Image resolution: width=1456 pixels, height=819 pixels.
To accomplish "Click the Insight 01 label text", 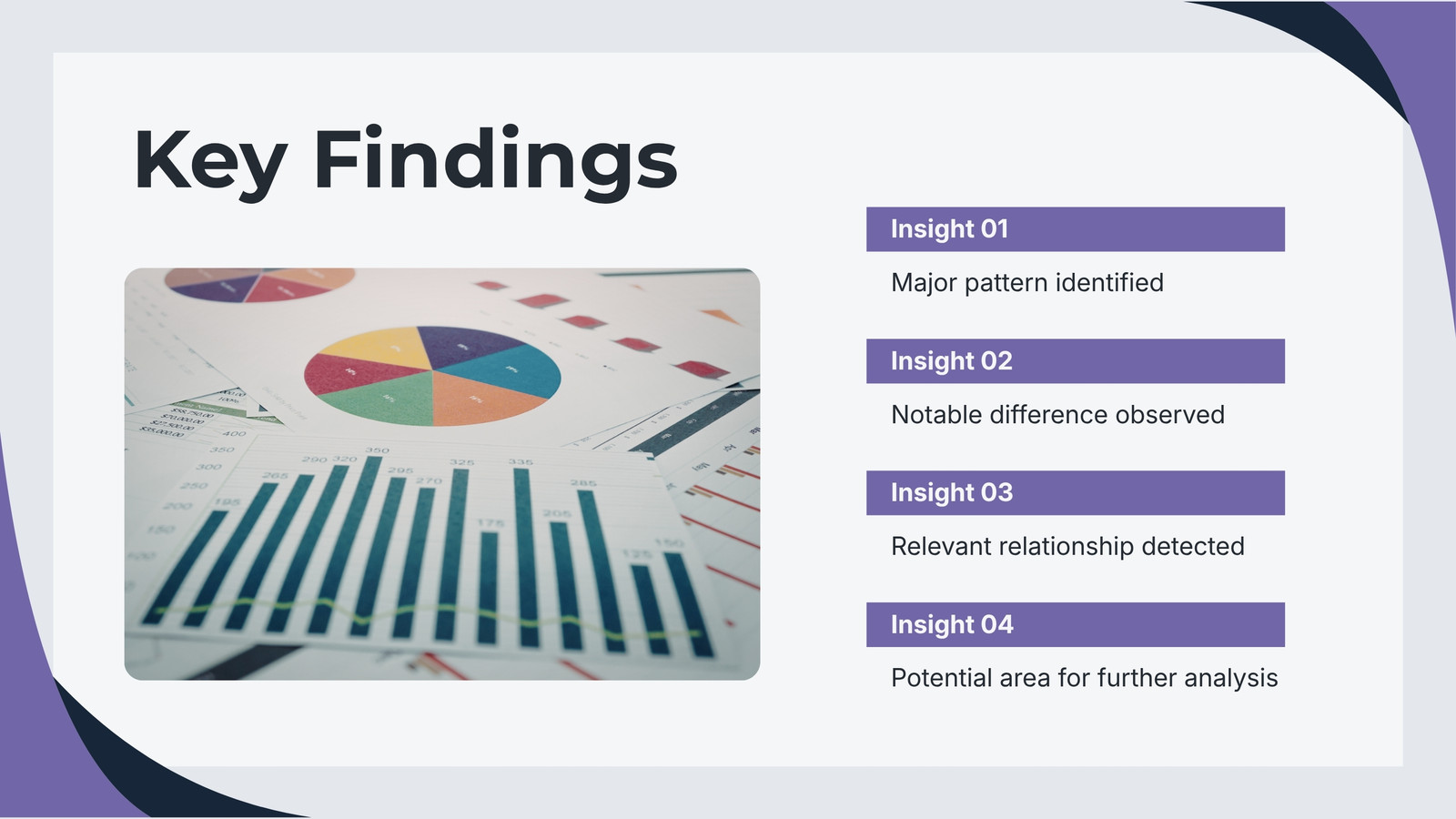I will point(949,229).
